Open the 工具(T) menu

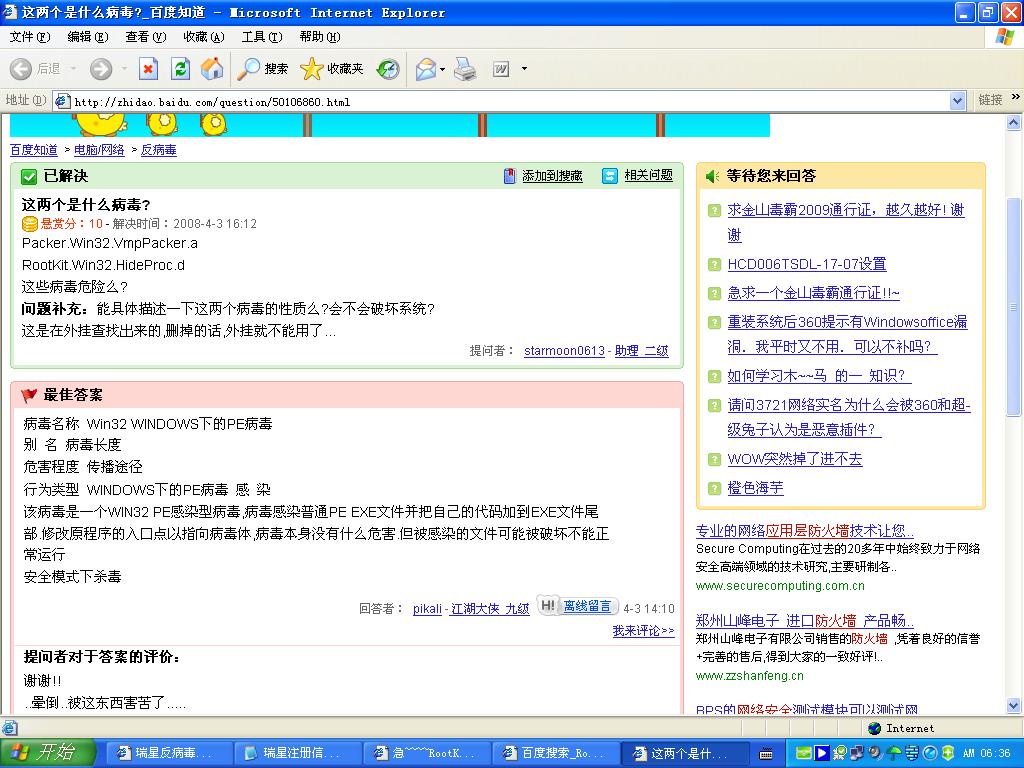[x=261, y=37]
